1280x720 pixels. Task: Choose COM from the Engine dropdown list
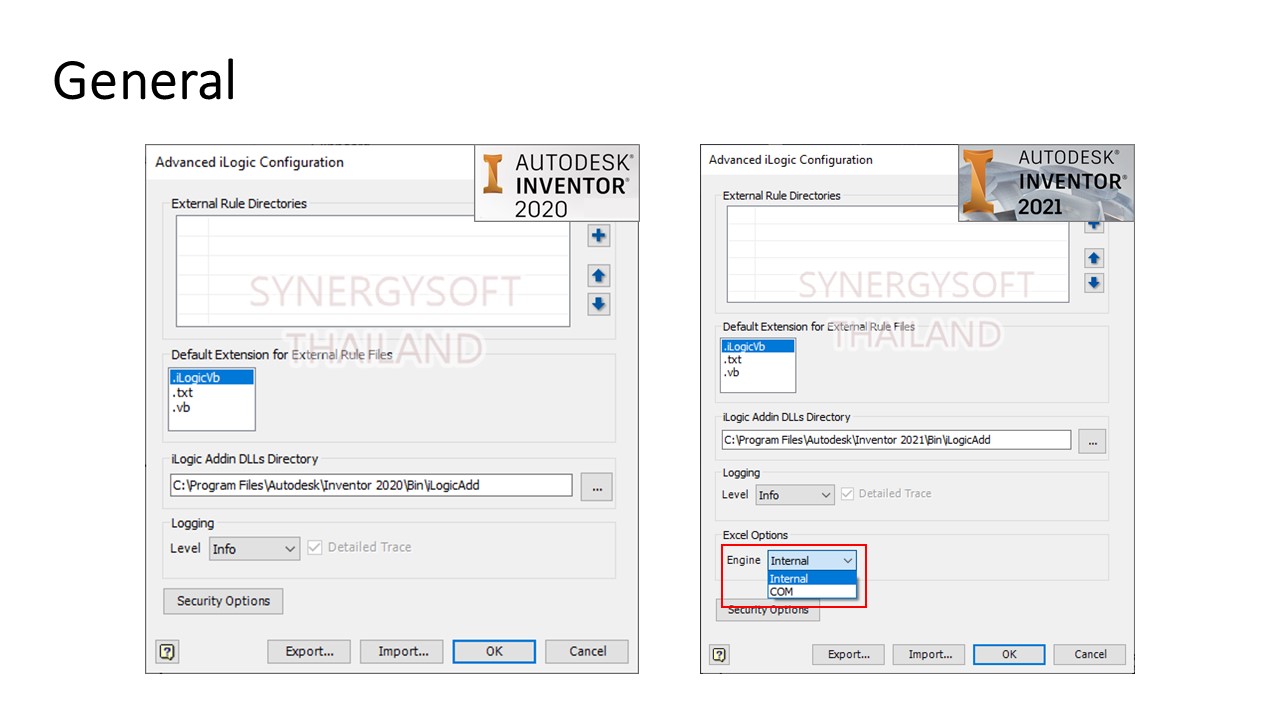pos(782,592)
